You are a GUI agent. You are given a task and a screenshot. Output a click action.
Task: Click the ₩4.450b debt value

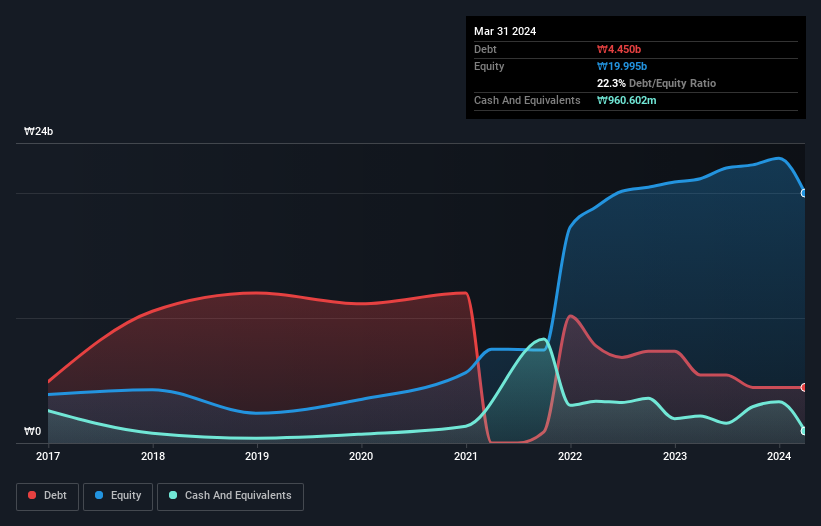[619, 49]
